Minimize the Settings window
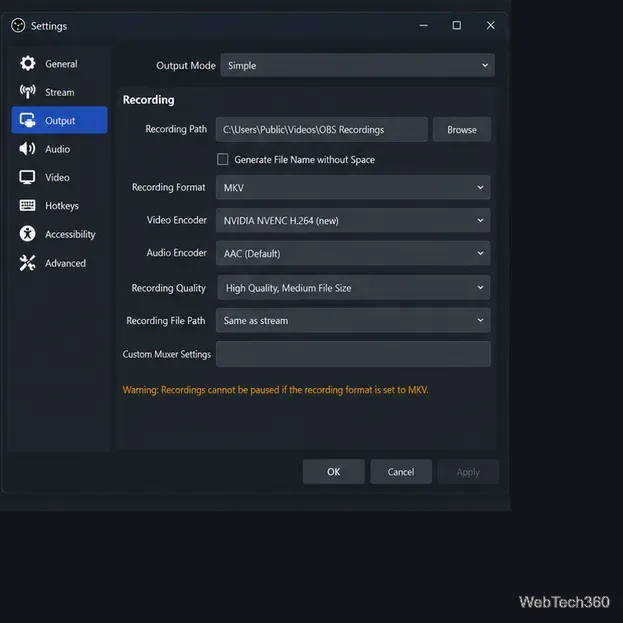 coord(424,25)
